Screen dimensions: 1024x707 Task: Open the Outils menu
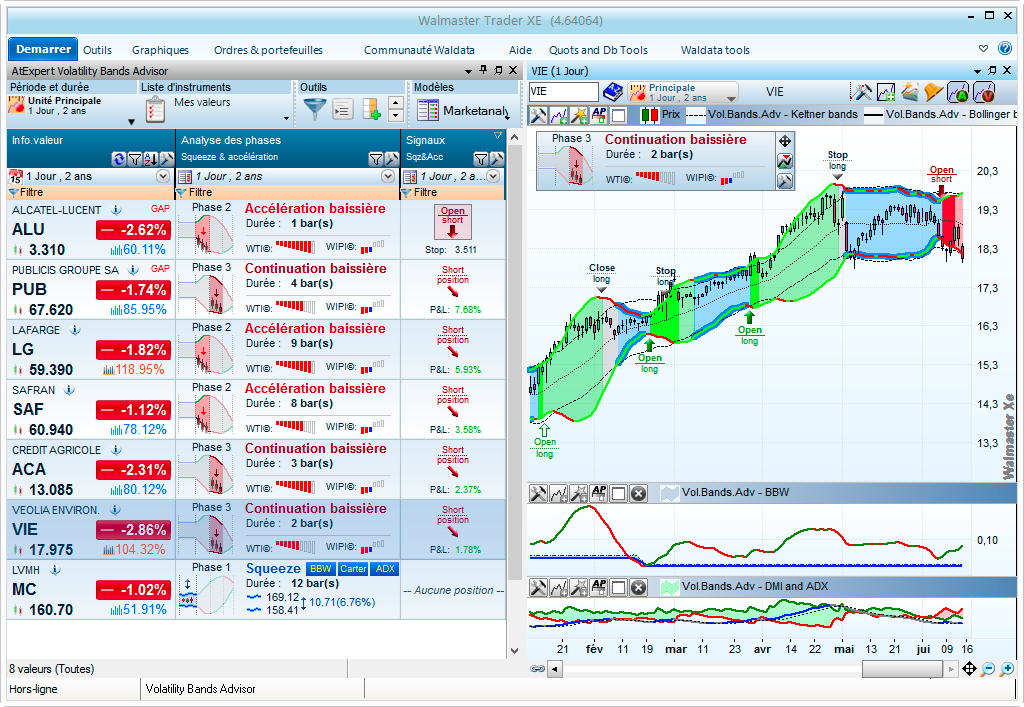[97, 50]
